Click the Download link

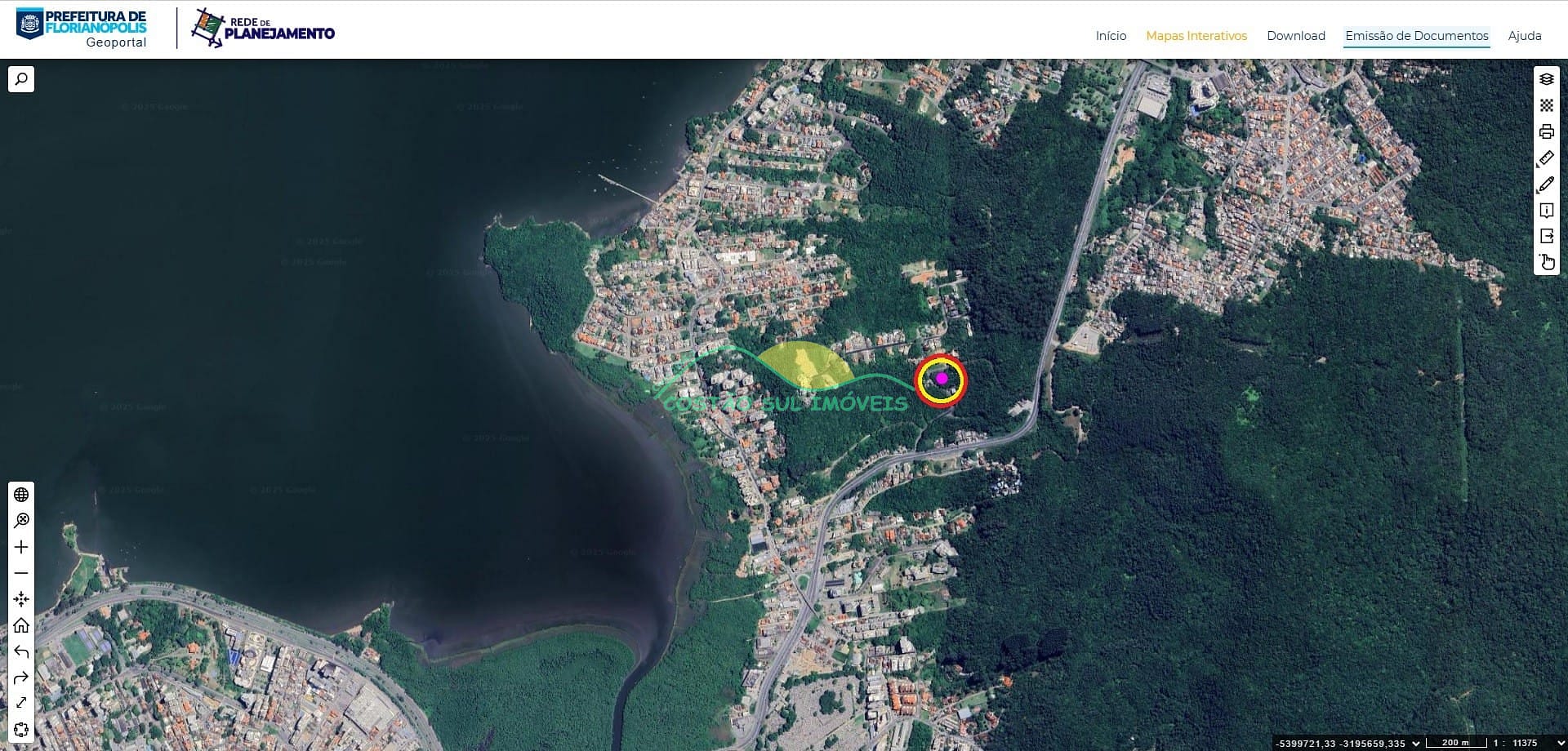(1295, 36)
